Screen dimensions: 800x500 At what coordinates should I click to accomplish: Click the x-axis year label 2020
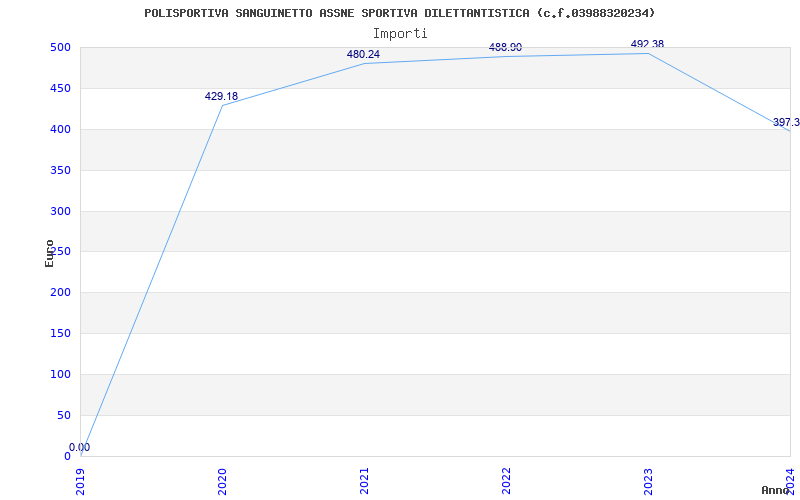pos(222,481)
